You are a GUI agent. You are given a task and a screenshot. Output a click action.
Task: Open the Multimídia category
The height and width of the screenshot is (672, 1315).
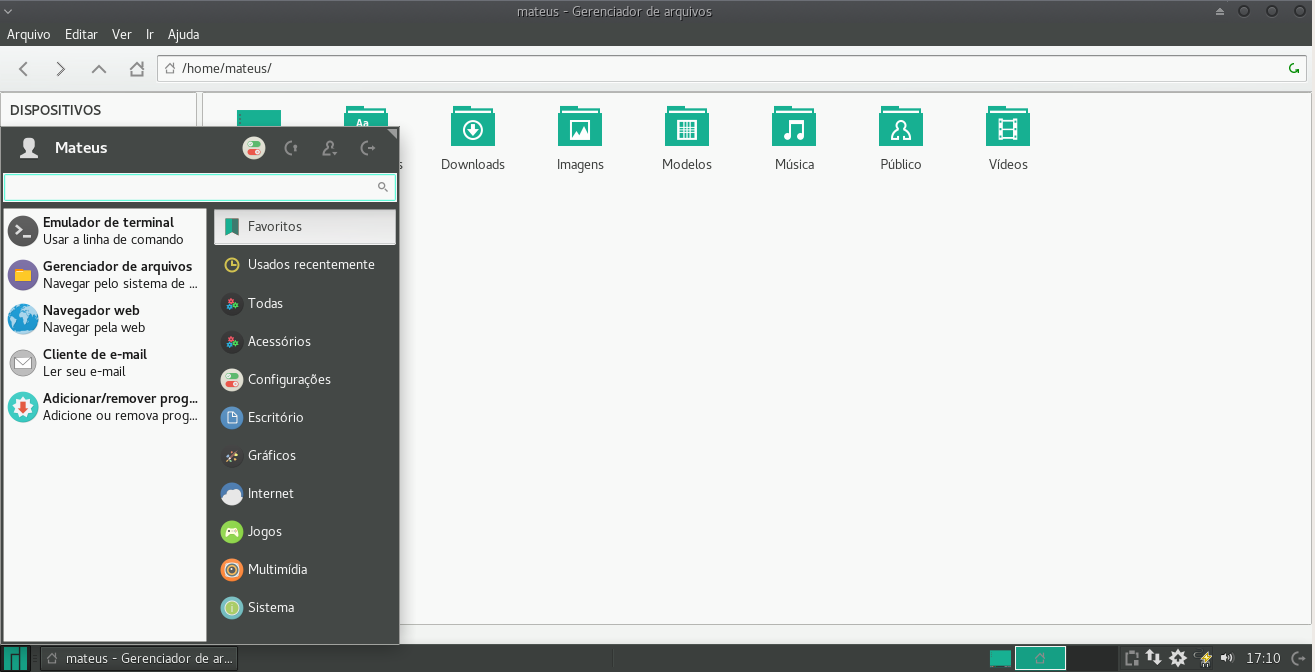(305, 569)
